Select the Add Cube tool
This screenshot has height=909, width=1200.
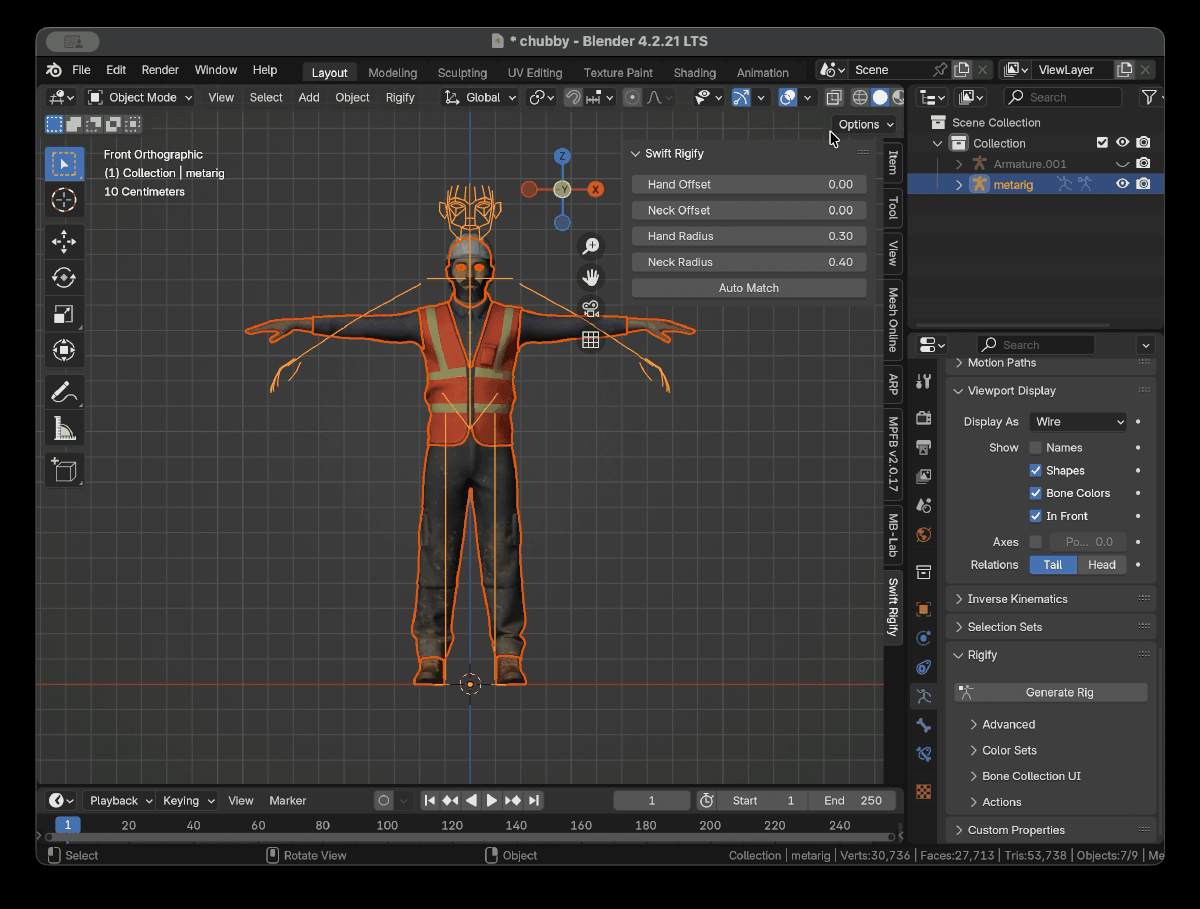click(x=64, y=470)
